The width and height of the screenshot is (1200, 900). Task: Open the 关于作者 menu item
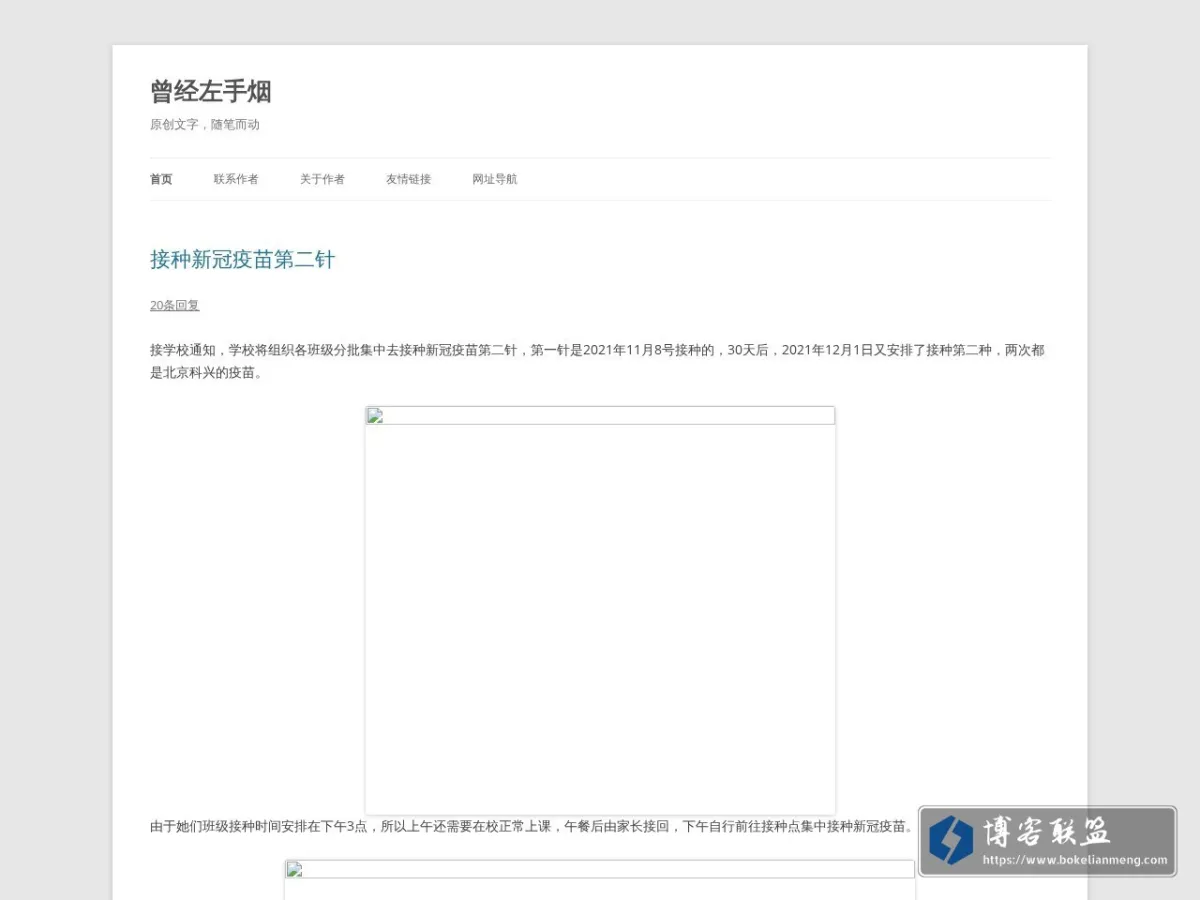coord(322,179)
